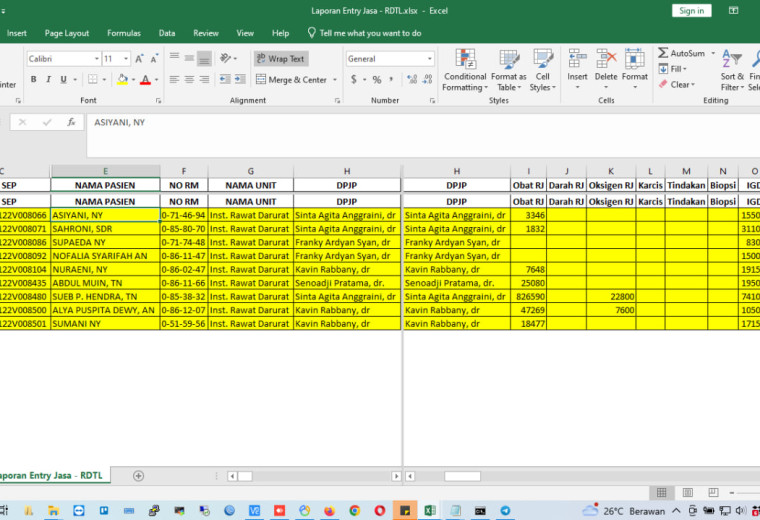Toggle Italic formatting
This screenshot has height=520, width=760.
48,79
